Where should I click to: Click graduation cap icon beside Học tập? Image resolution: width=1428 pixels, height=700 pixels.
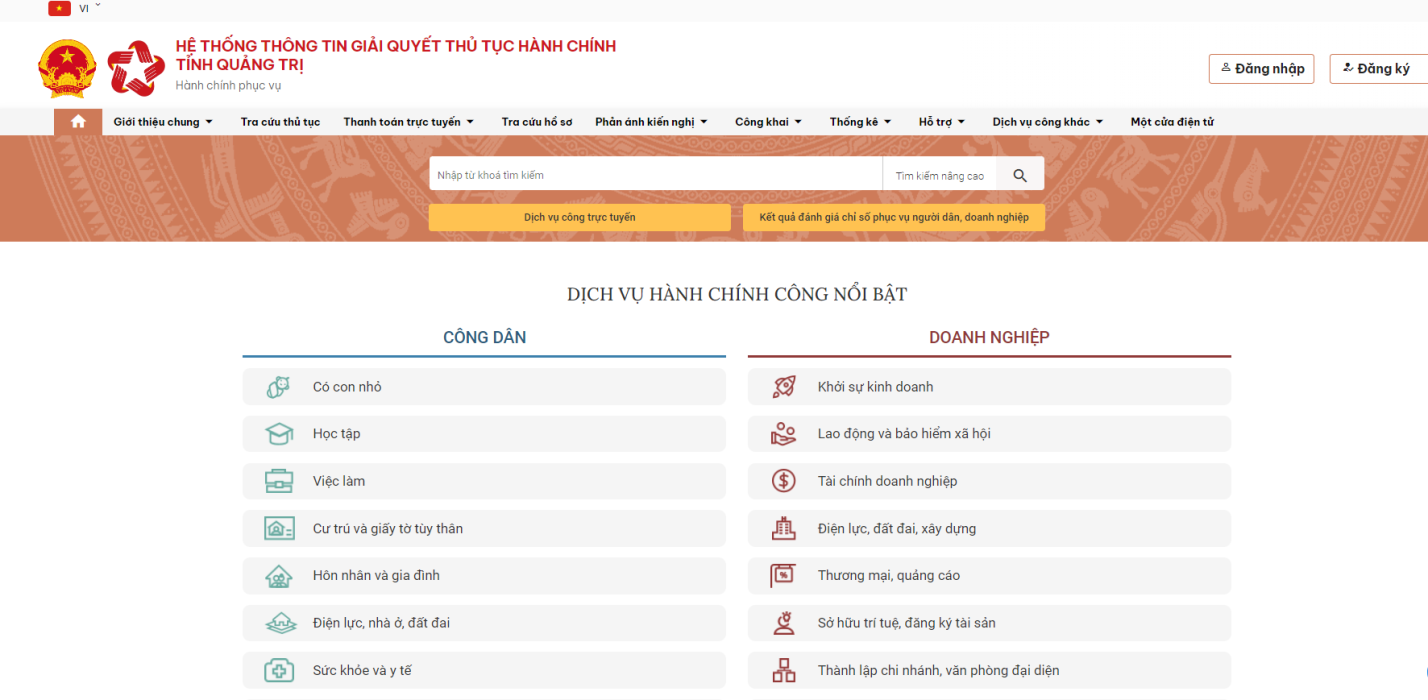(279, 434)
